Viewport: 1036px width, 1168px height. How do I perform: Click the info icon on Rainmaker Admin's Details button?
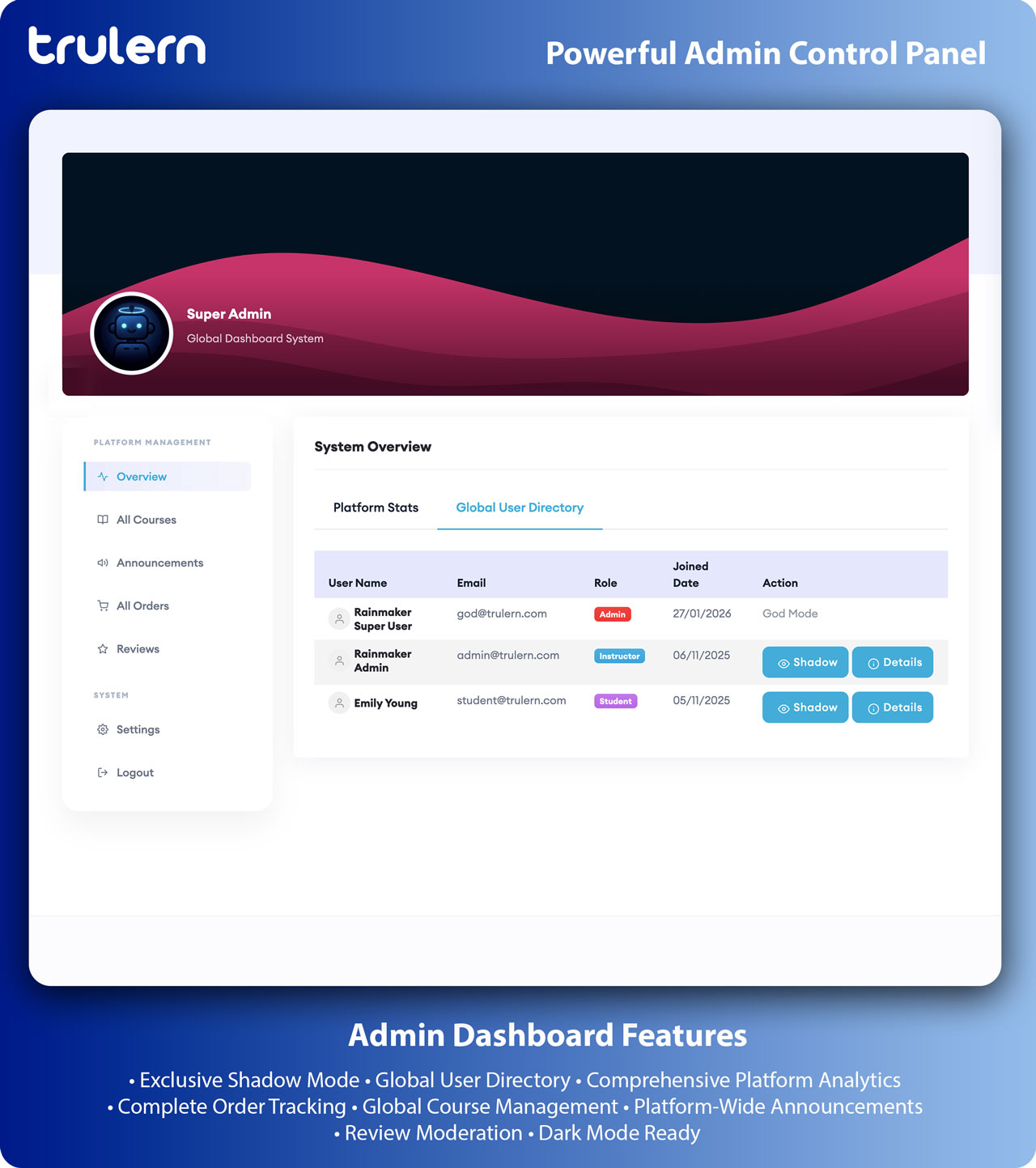pyautogui.click(x=873, y=662)
